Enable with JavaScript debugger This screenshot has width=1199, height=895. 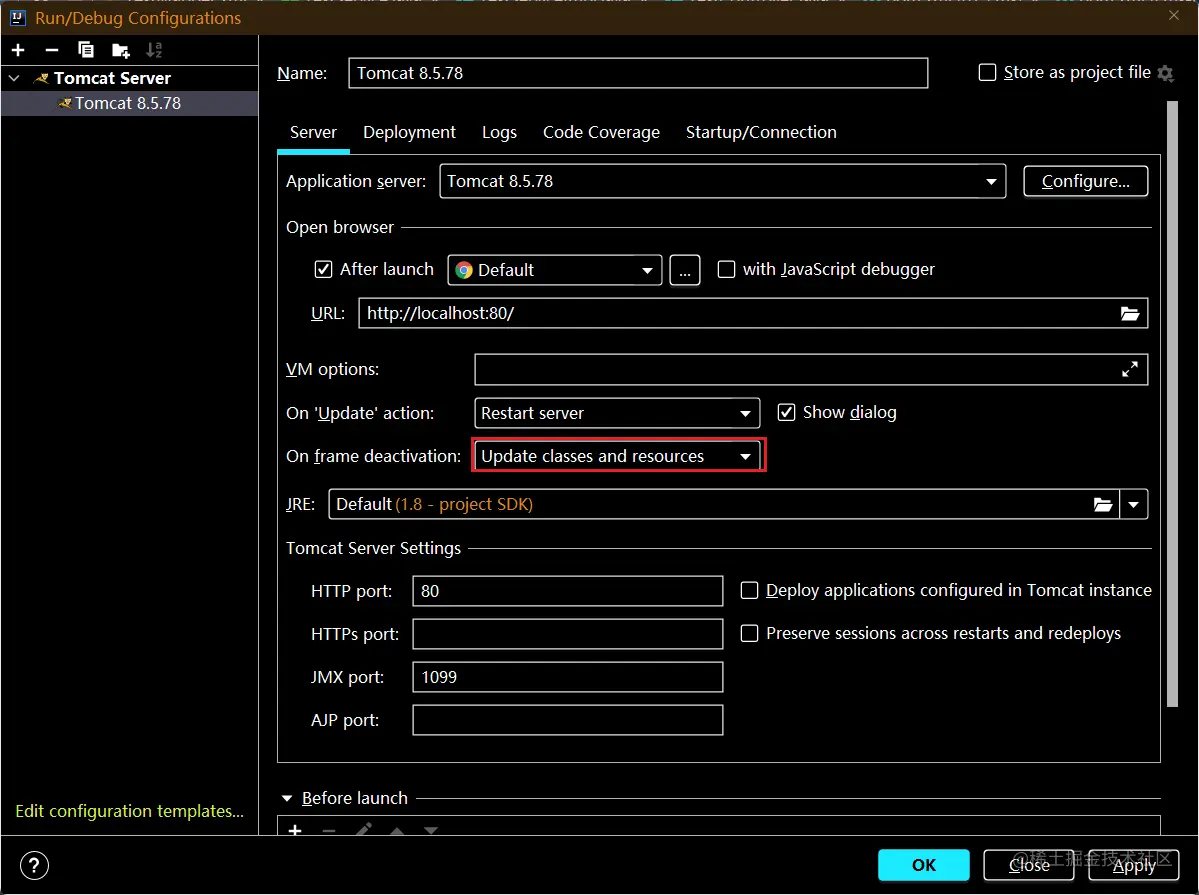(x=726, y=269)
